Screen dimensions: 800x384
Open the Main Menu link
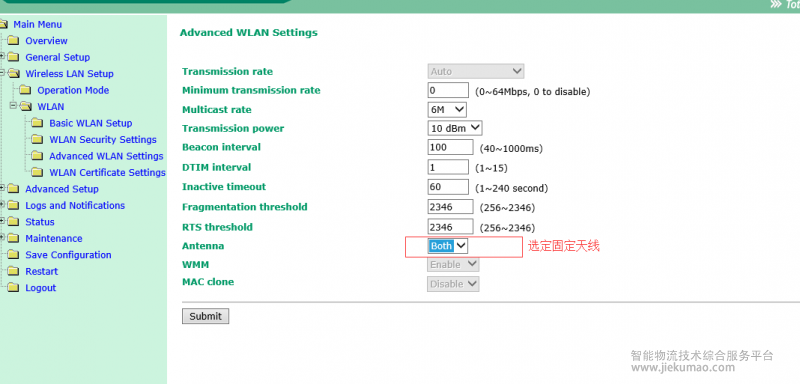click(38, 24)
